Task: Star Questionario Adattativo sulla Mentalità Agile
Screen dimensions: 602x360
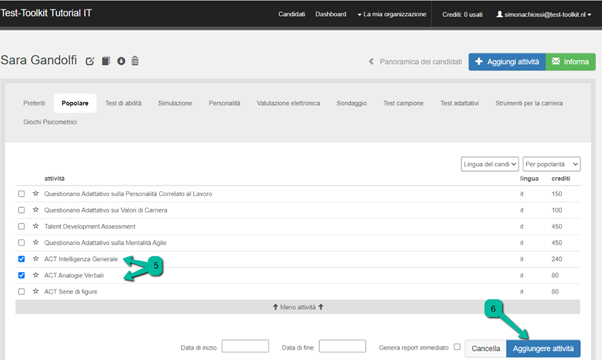Action: coord(36,243)
